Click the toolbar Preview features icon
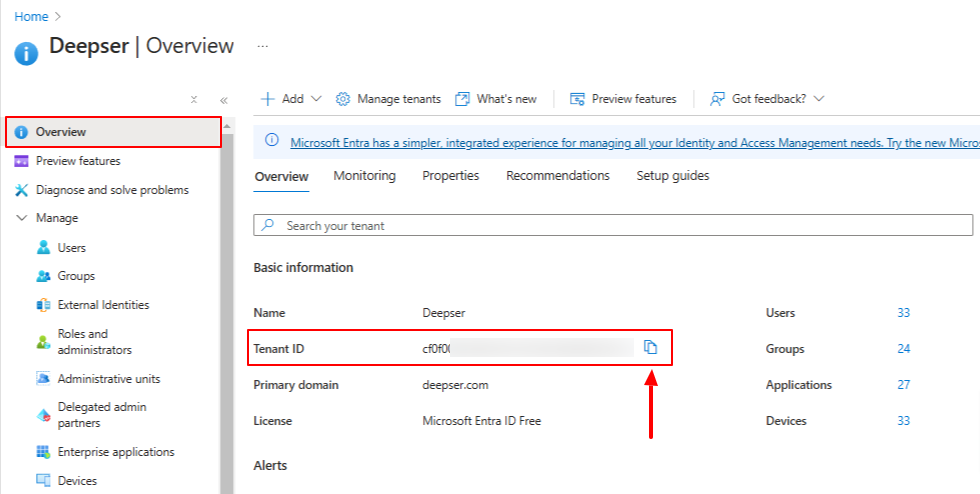Image resolution: width=980 pixels, height=494 pixels. (577, 99)
